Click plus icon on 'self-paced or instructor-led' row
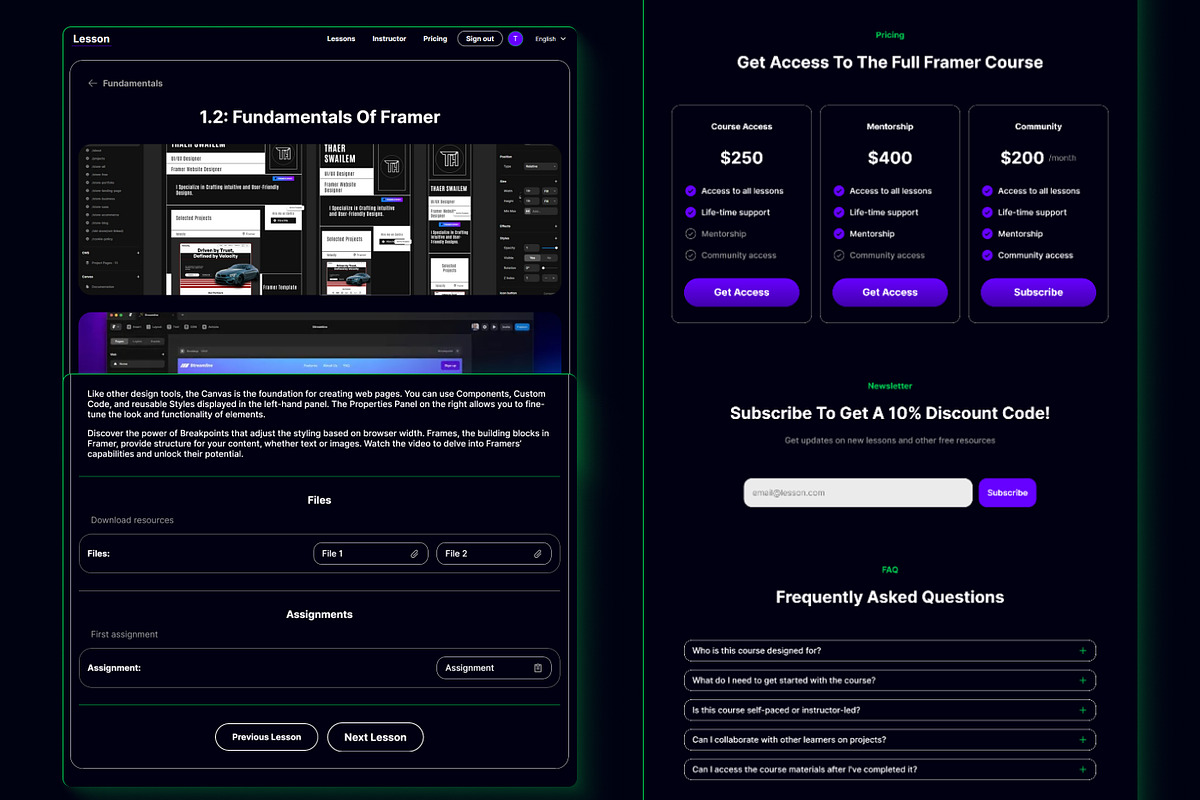 [1083, 710]
